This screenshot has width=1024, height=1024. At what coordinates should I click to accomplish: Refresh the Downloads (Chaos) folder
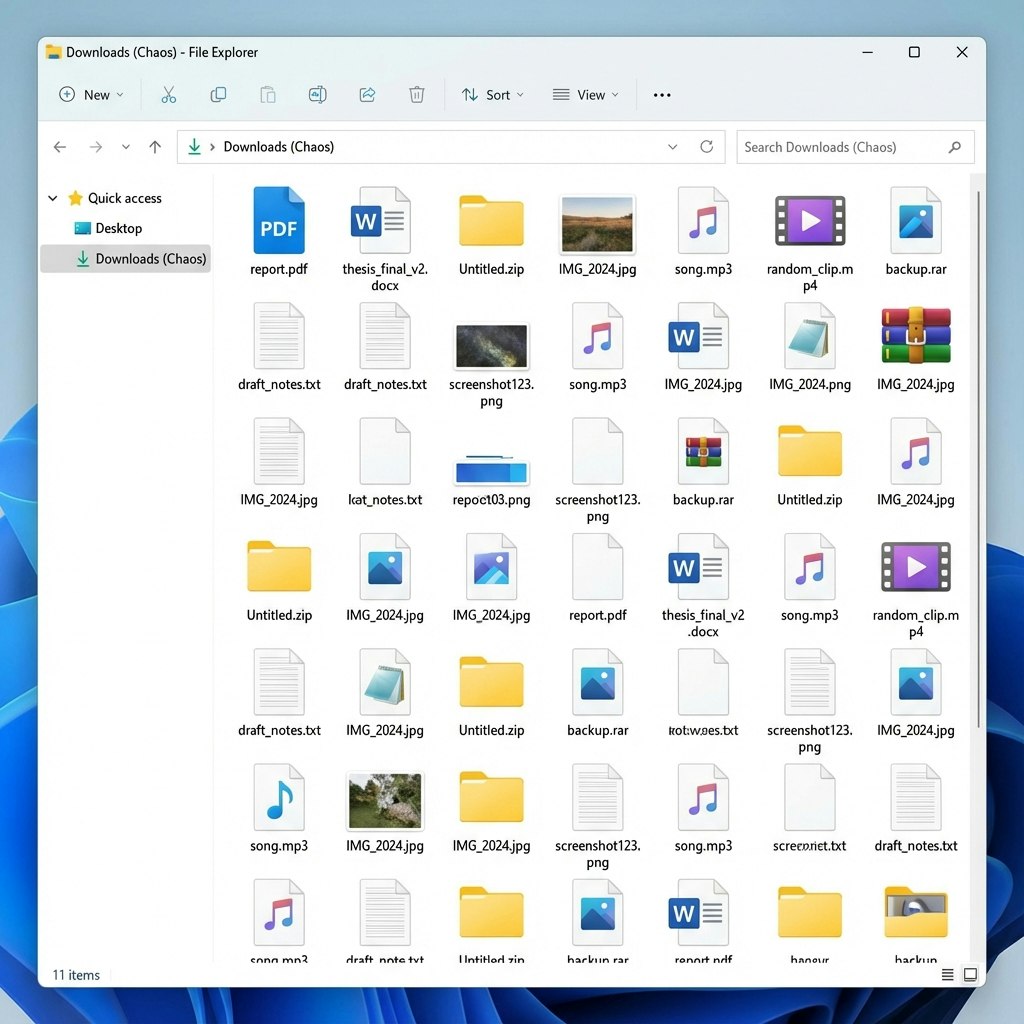[706, 147]
